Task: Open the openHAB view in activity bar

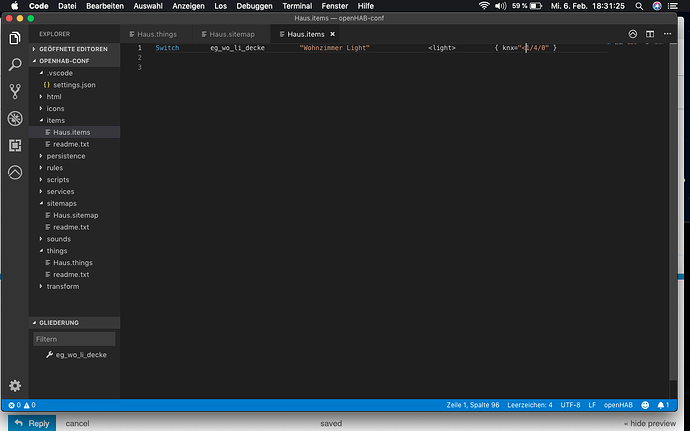Action: point(15,172)
